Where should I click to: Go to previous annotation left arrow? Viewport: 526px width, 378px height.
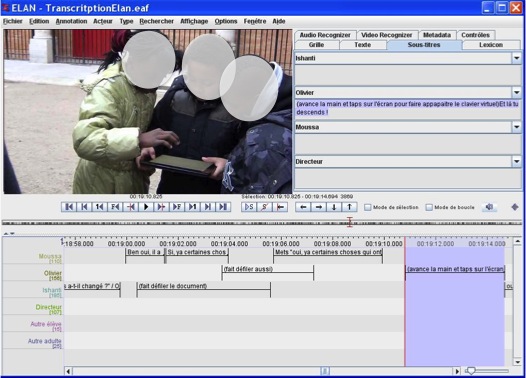pos(303,207)
